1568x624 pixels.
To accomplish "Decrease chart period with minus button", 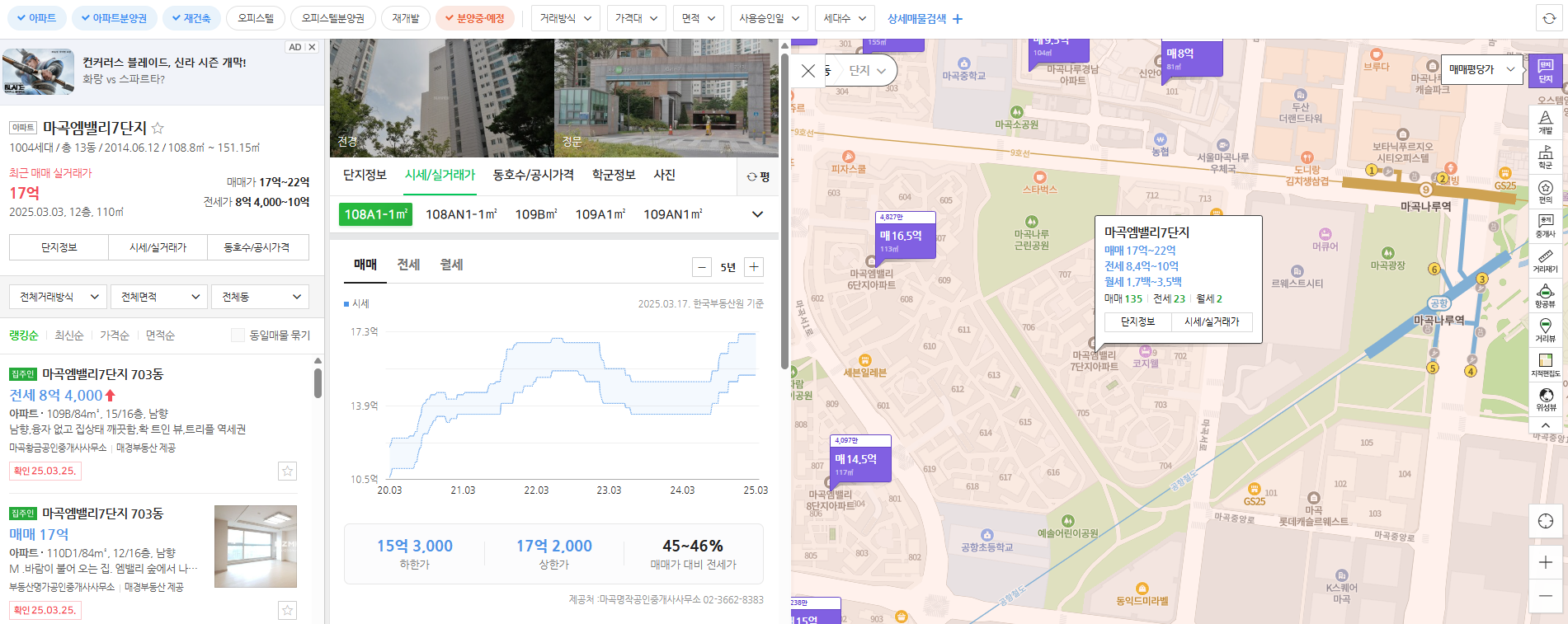I will 702,267.
